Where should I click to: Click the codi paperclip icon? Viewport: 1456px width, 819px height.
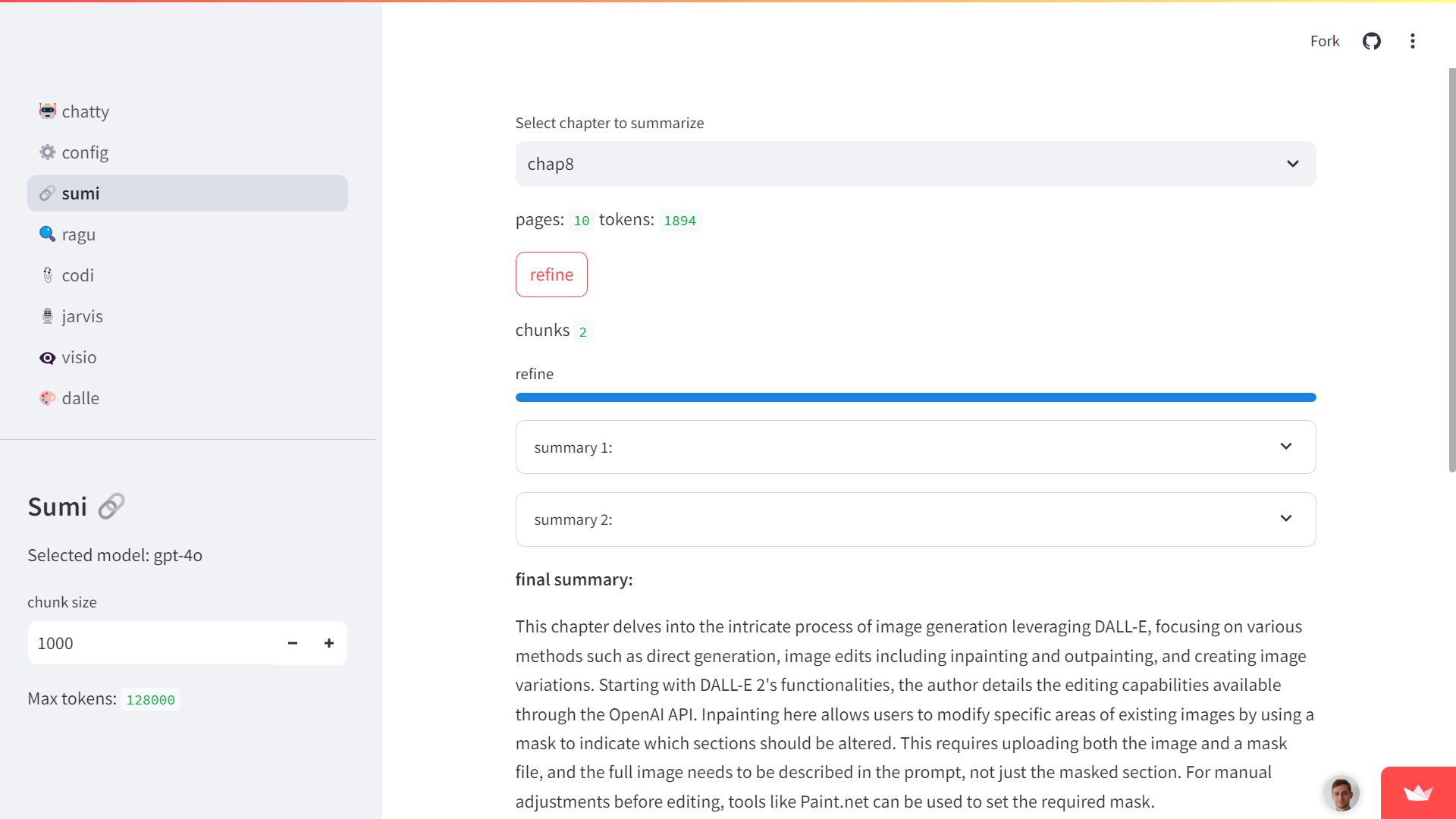click(x=47, y=275)
